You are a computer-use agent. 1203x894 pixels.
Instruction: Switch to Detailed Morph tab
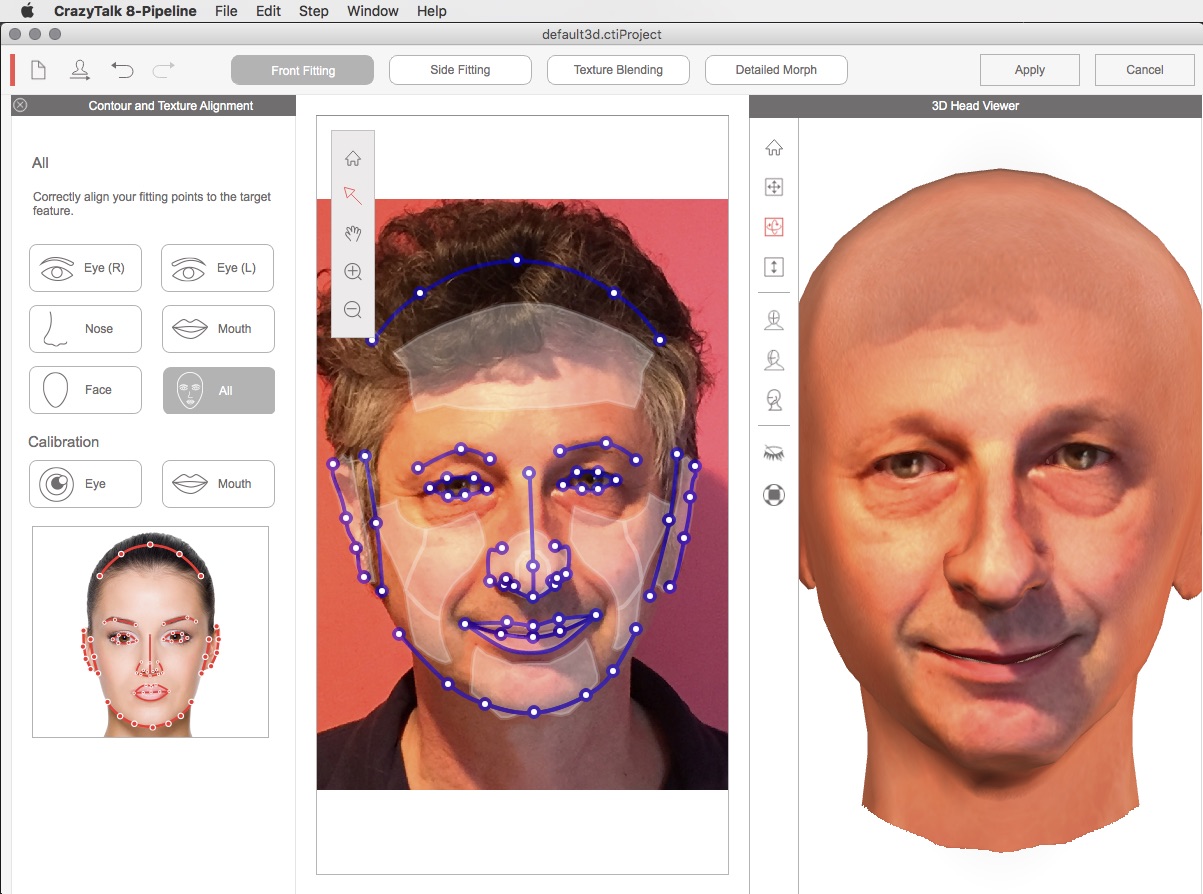(776, 70)
